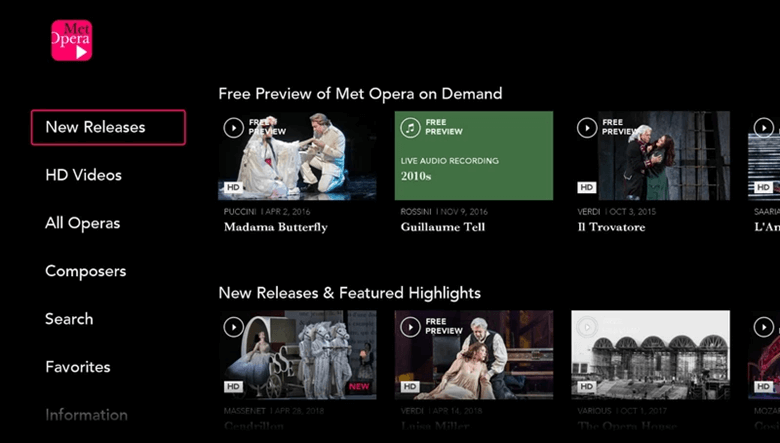Click HD badge on Madama Butterfly thumbnail

233,187
